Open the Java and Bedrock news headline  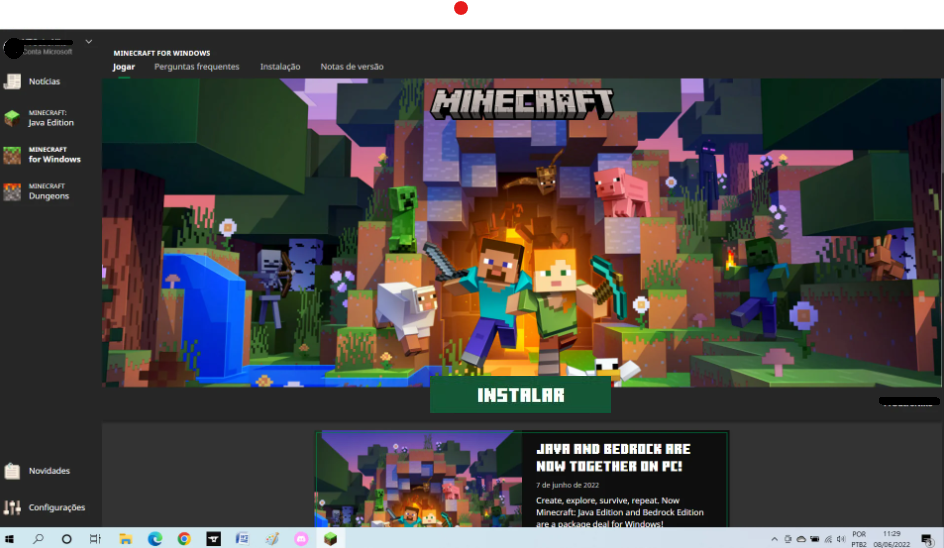click(x=613, y=458)
